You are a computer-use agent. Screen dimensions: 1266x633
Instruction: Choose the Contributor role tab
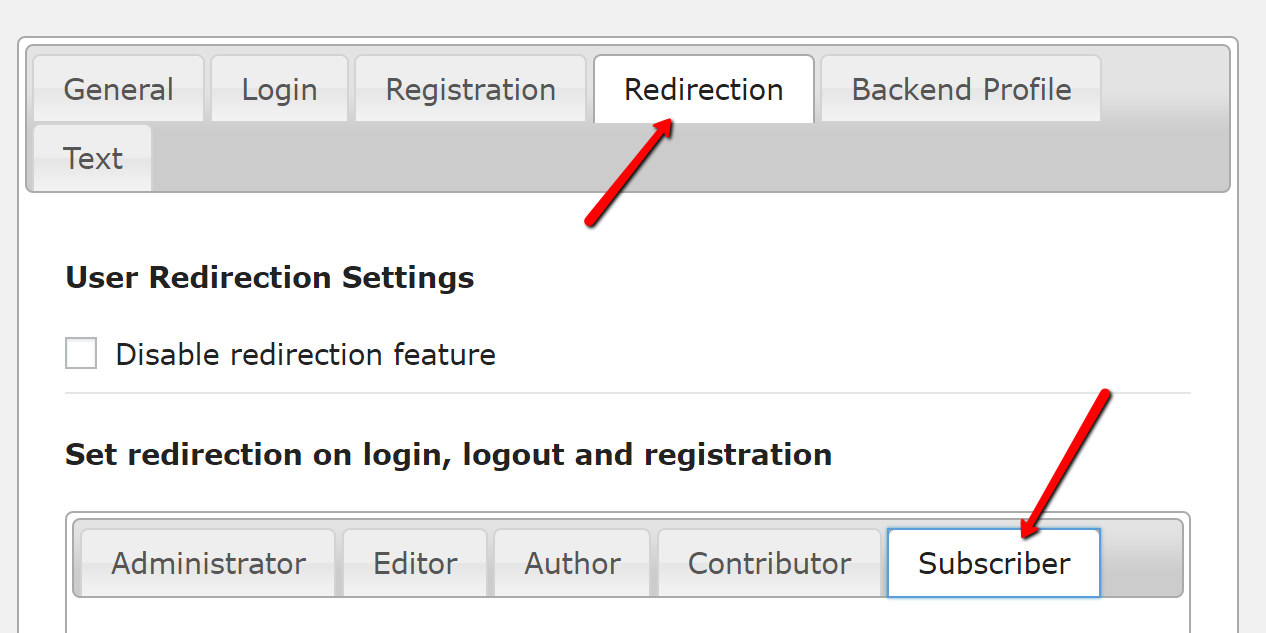point(769,563)
